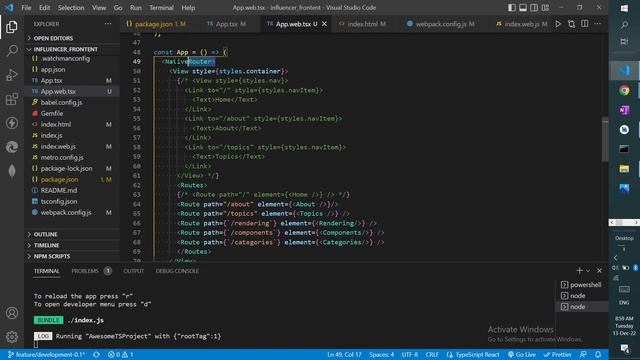Switch to the Output panel tab
Screen dimensions: 640x360
133,271
